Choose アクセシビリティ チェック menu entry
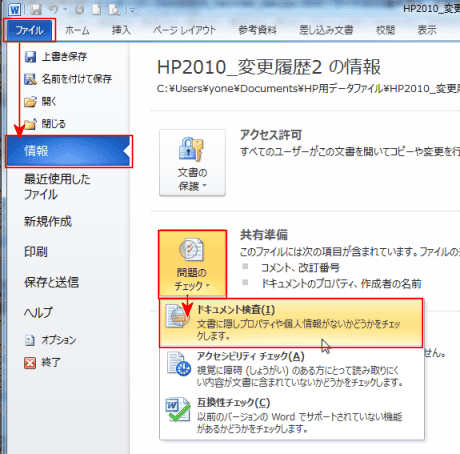The height and width of the screenshot is (454, 460). pyautogui.click(x=291, y=369)
